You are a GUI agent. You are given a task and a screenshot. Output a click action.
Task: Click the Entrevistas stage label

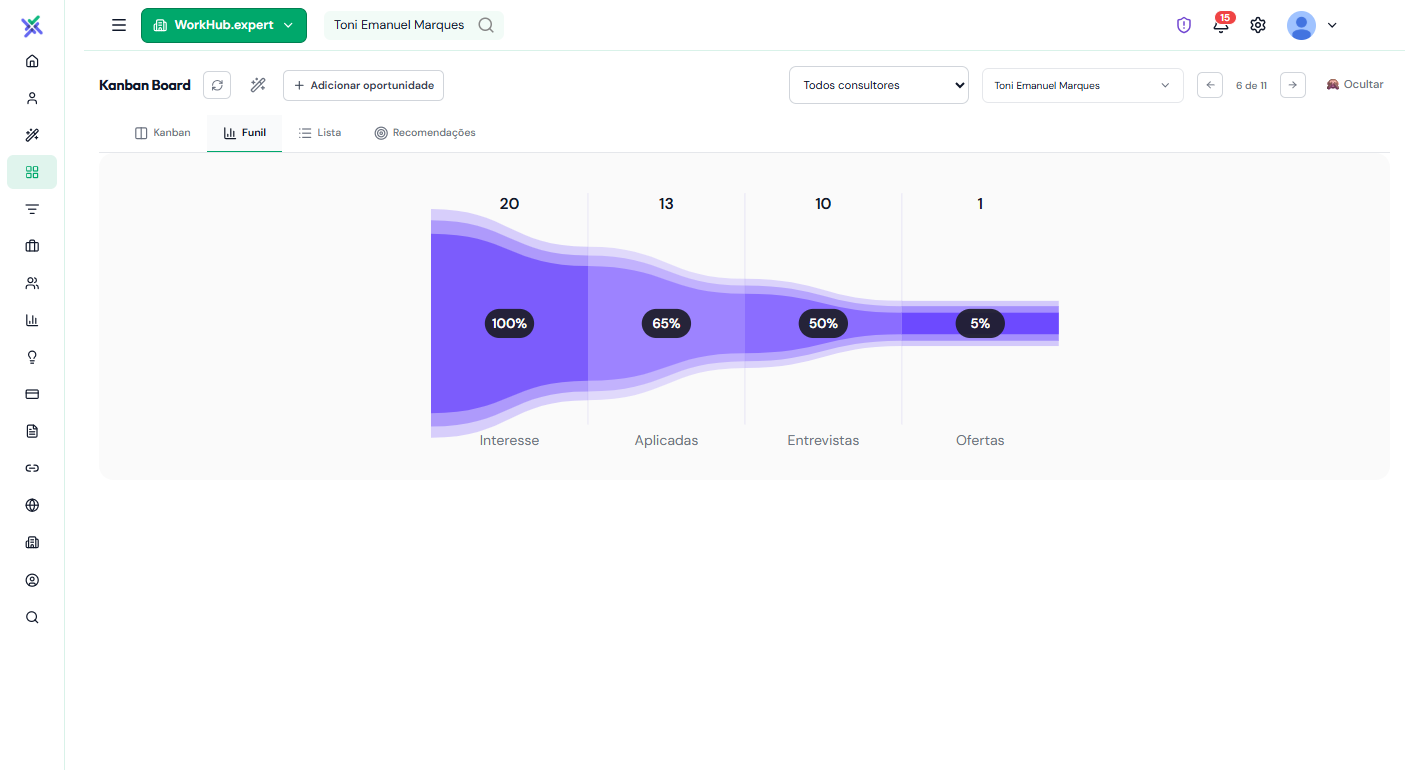click(x=823, y=440)
